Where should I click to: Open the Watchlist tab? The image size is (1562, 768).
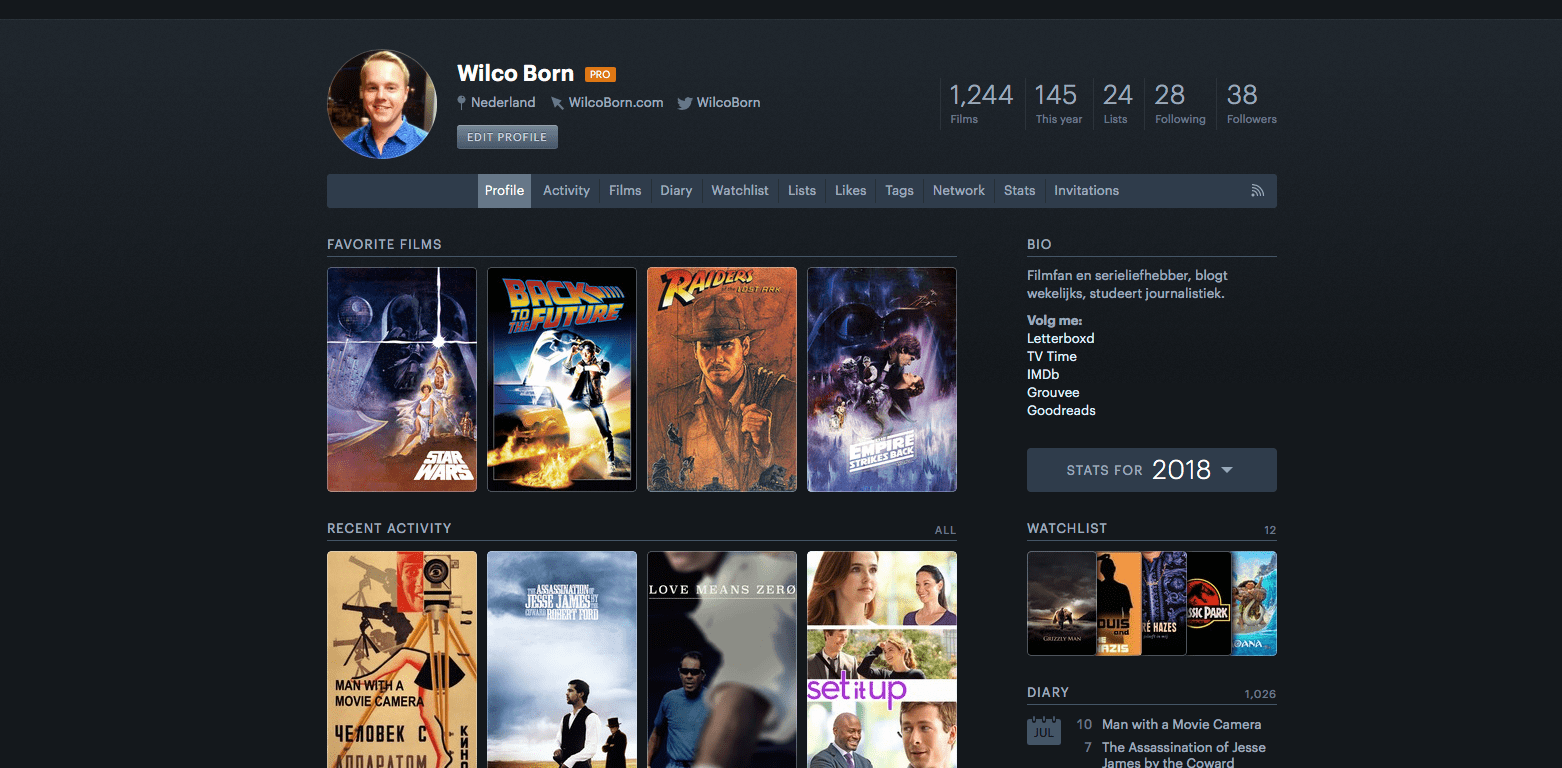739,191
